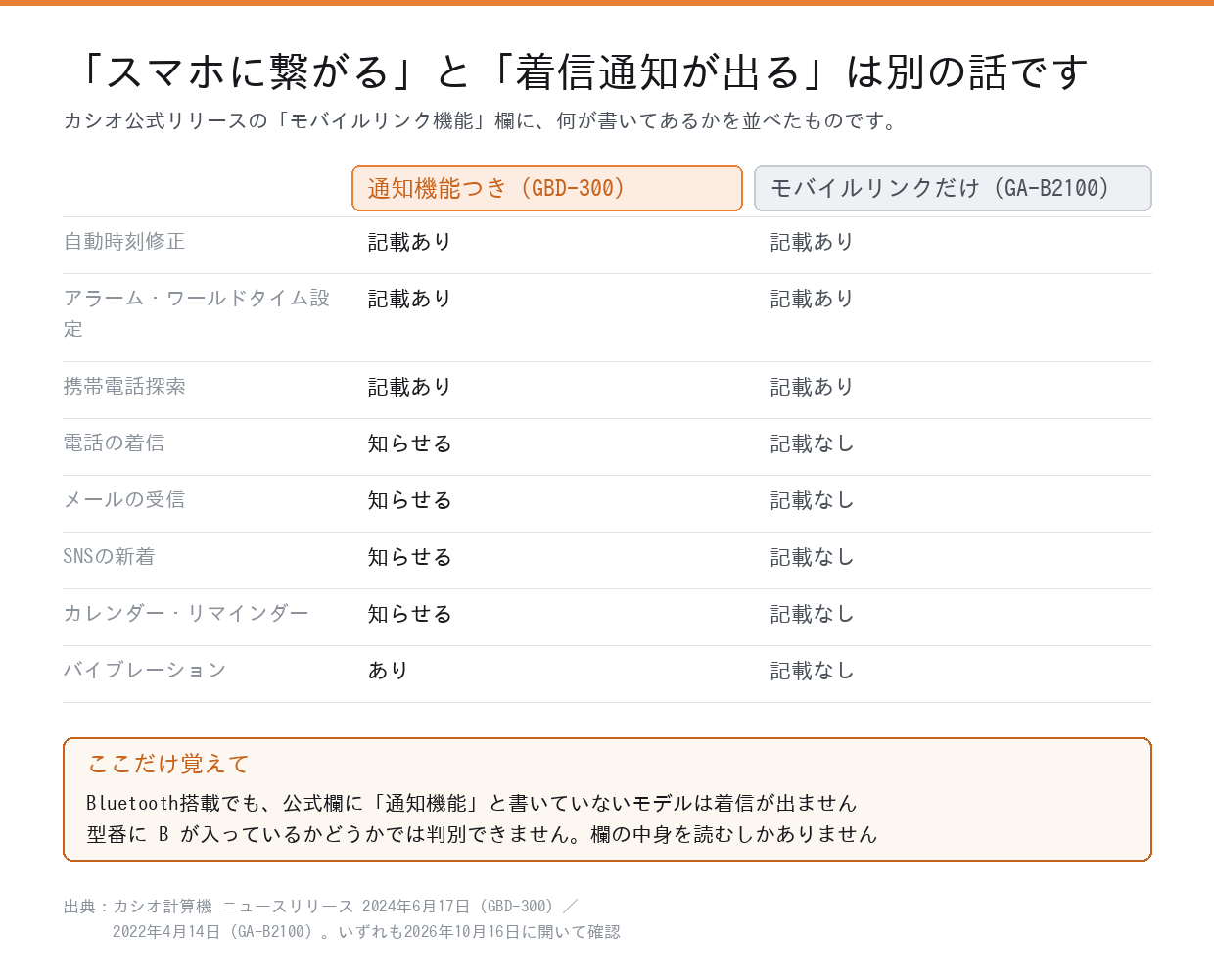Viewport: 1214px width, 980px height.
Task: Select the アラーム・ワールドタイム設定 row label
Action: [197, 313]
